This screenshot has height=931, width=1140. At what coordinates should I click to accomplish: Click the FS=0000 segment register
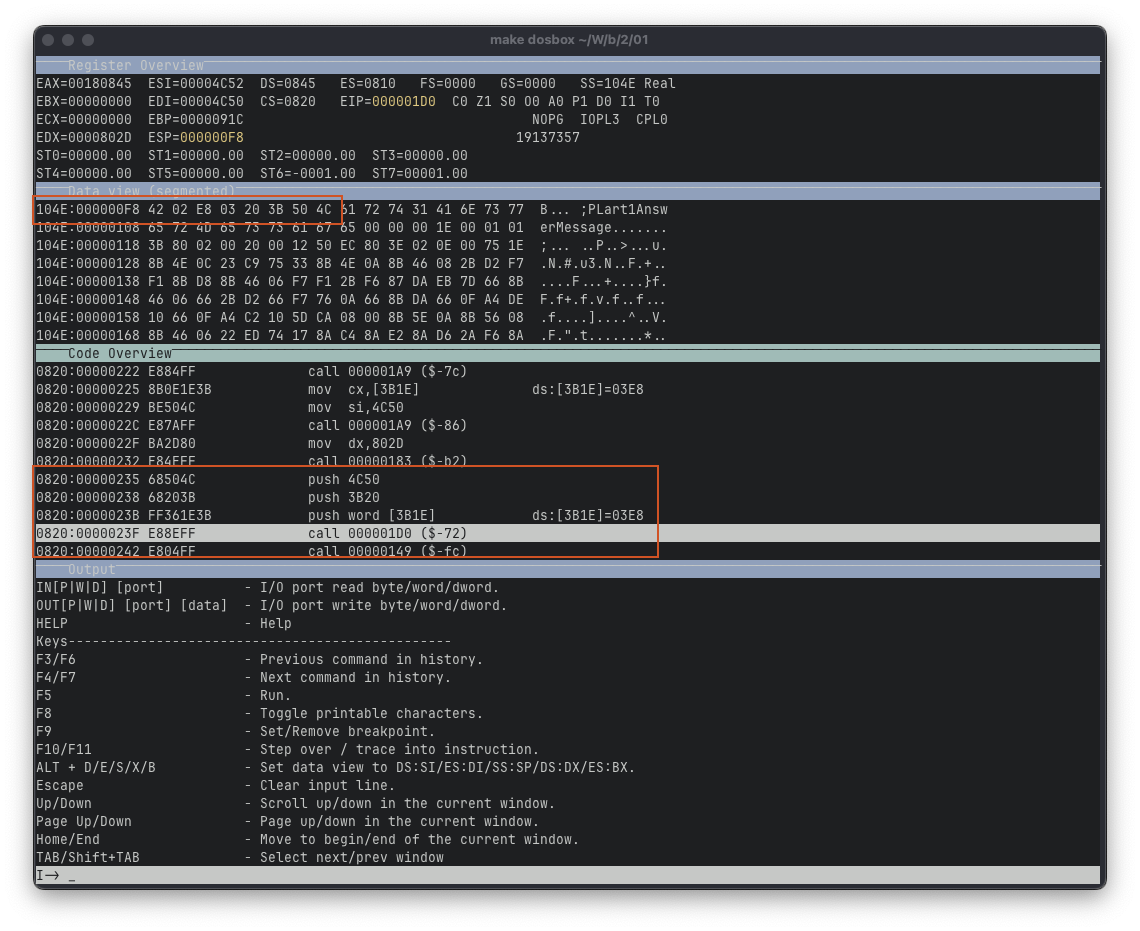pos(448,84)
